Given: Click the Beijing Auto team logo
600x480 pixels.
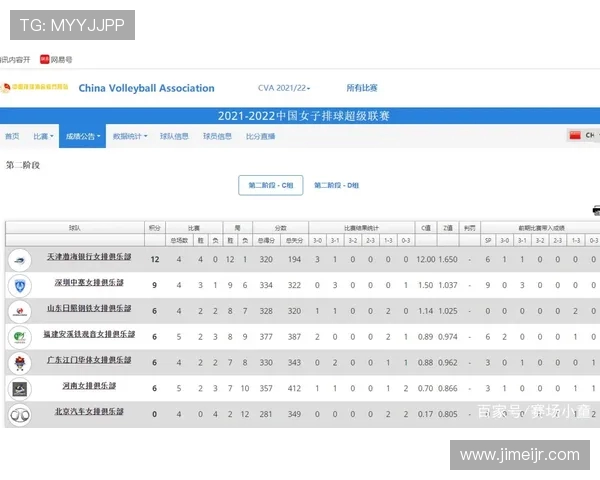Looking at the screenshot, I should pos(19,414).
